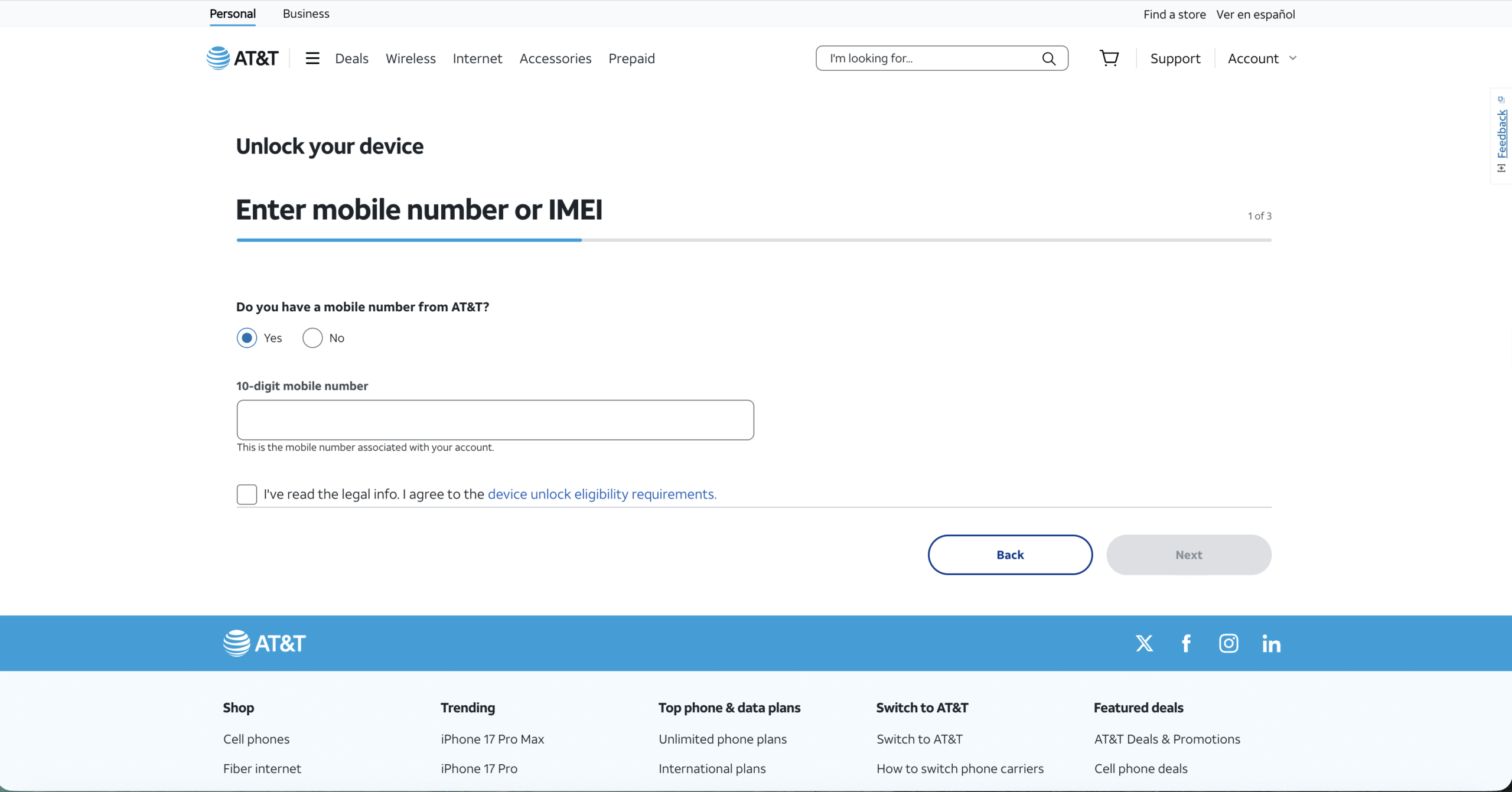Open AT&T's X (Twitter) page

[x=1144, y=643]
